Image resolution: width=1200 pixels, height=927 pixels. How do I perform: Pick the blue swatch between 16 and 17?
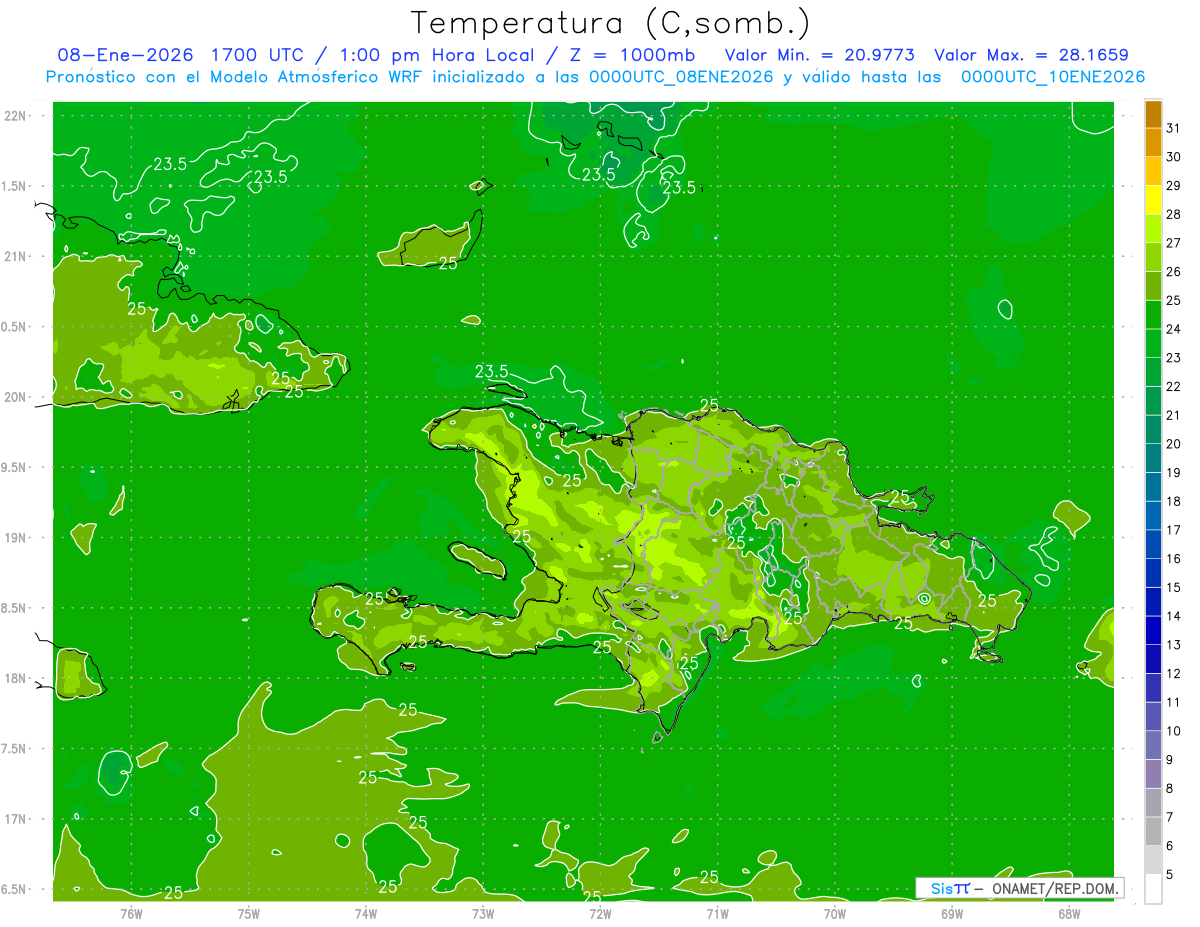[1153, 544]
